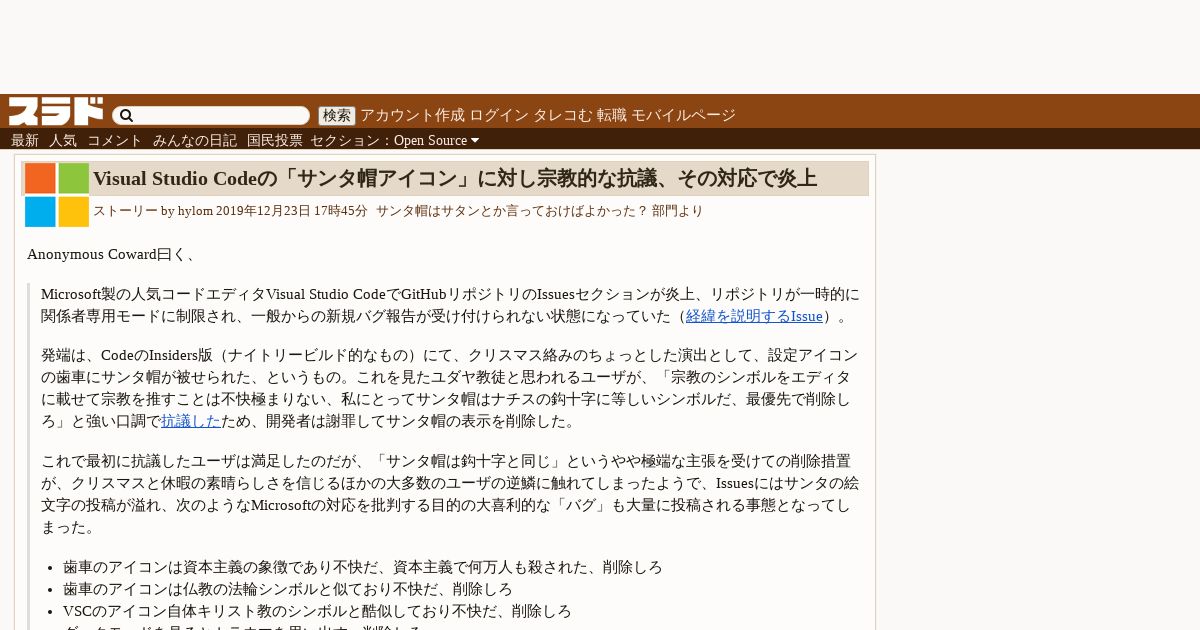Click the bullet 'VSCのアイコン自体キリスト教のシンボルと酷似'
This screenshot has height=630, width=1200.
pos(250,611)
